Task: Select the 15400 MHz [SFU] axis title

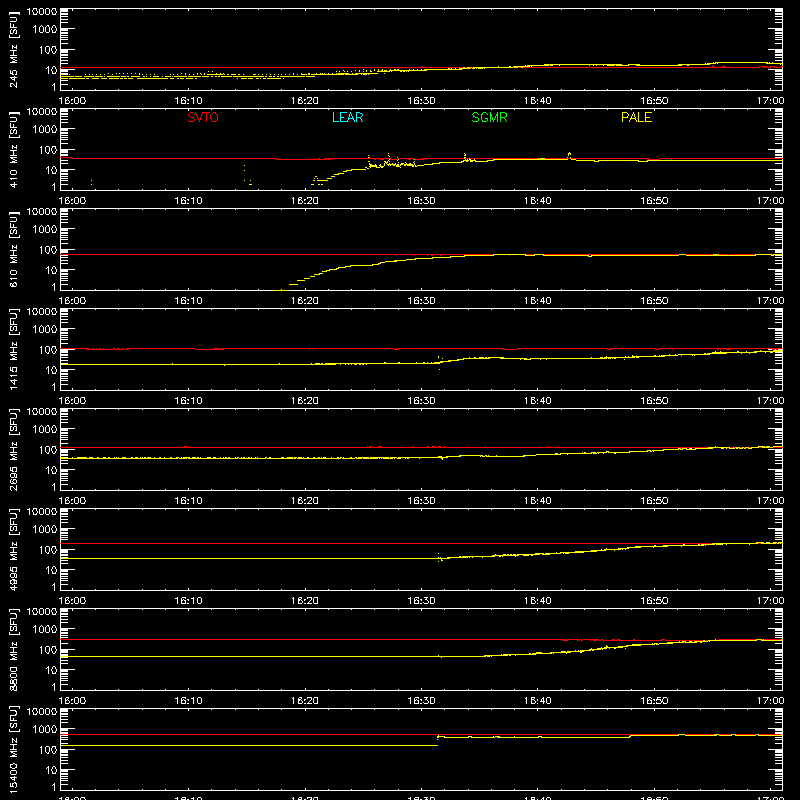Action: click(x=13, y=749)
